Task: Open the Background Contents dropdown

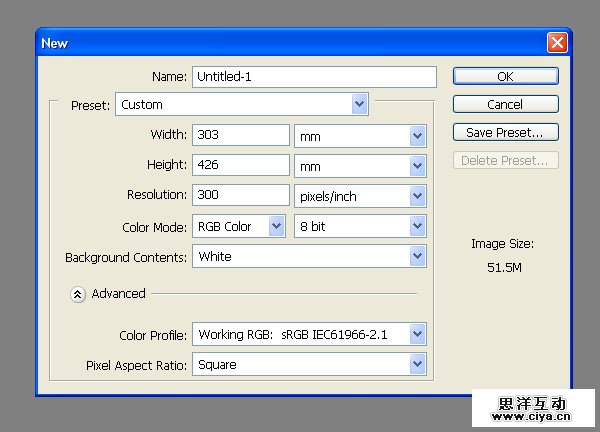Action: coord(309,257)
